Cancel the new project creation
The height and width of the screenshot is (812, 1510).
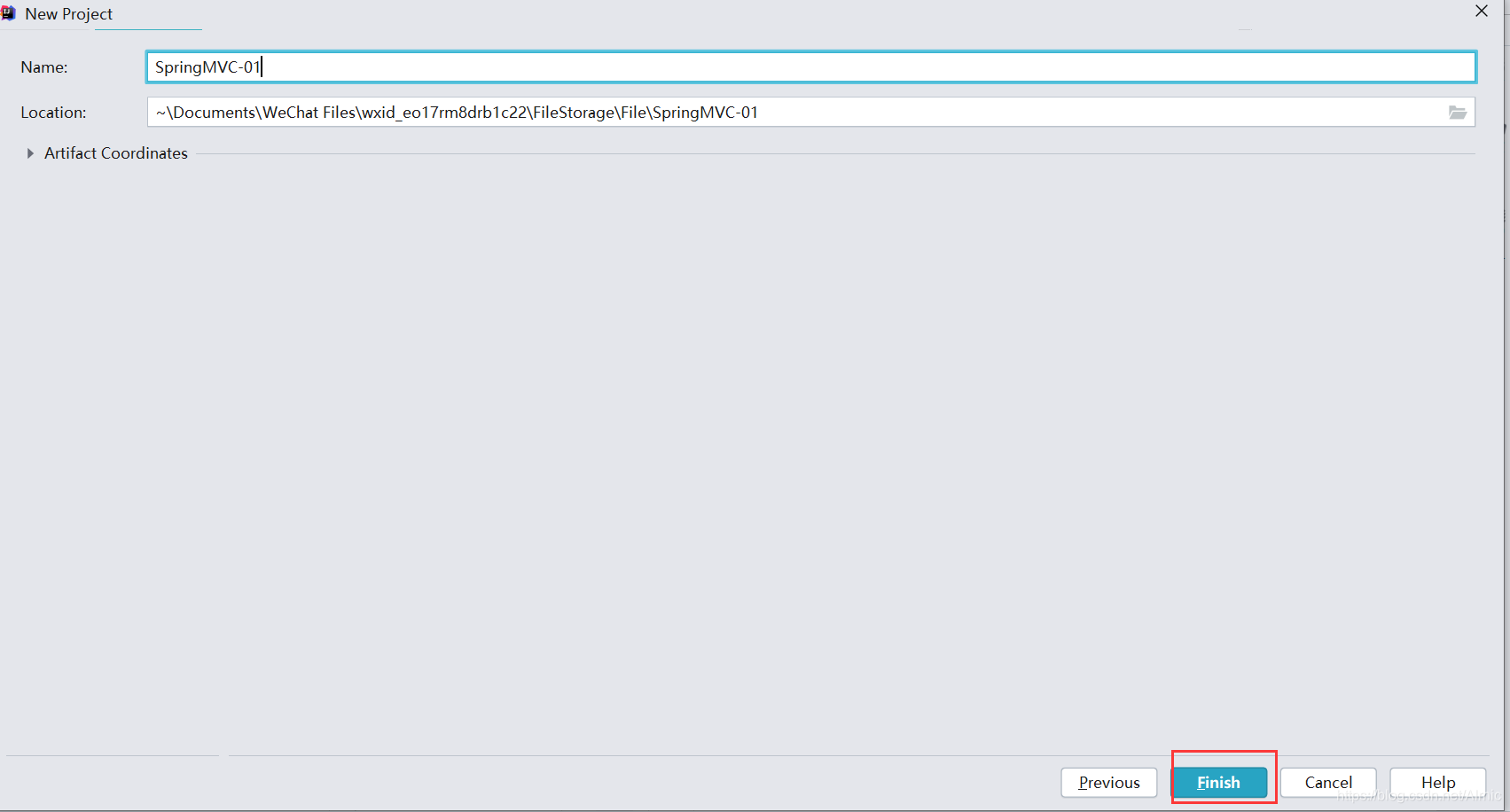point(1328,782)
